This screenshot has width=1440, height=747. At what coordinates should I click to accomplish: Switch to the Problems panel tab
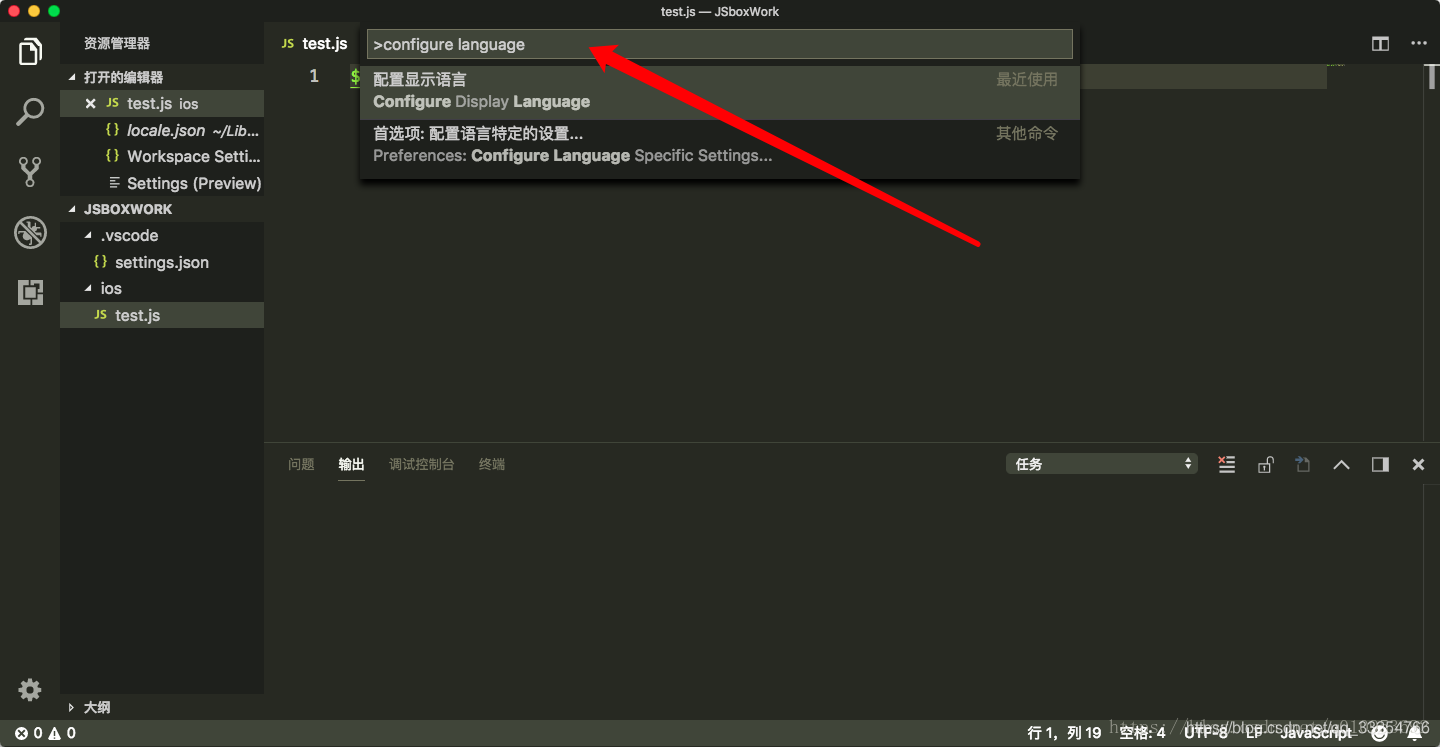301,464
